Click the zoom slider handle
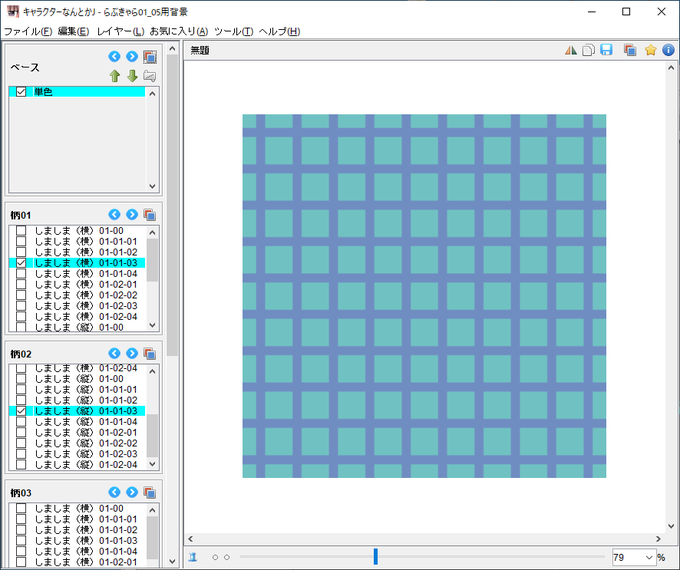 (x=376, y=557)
